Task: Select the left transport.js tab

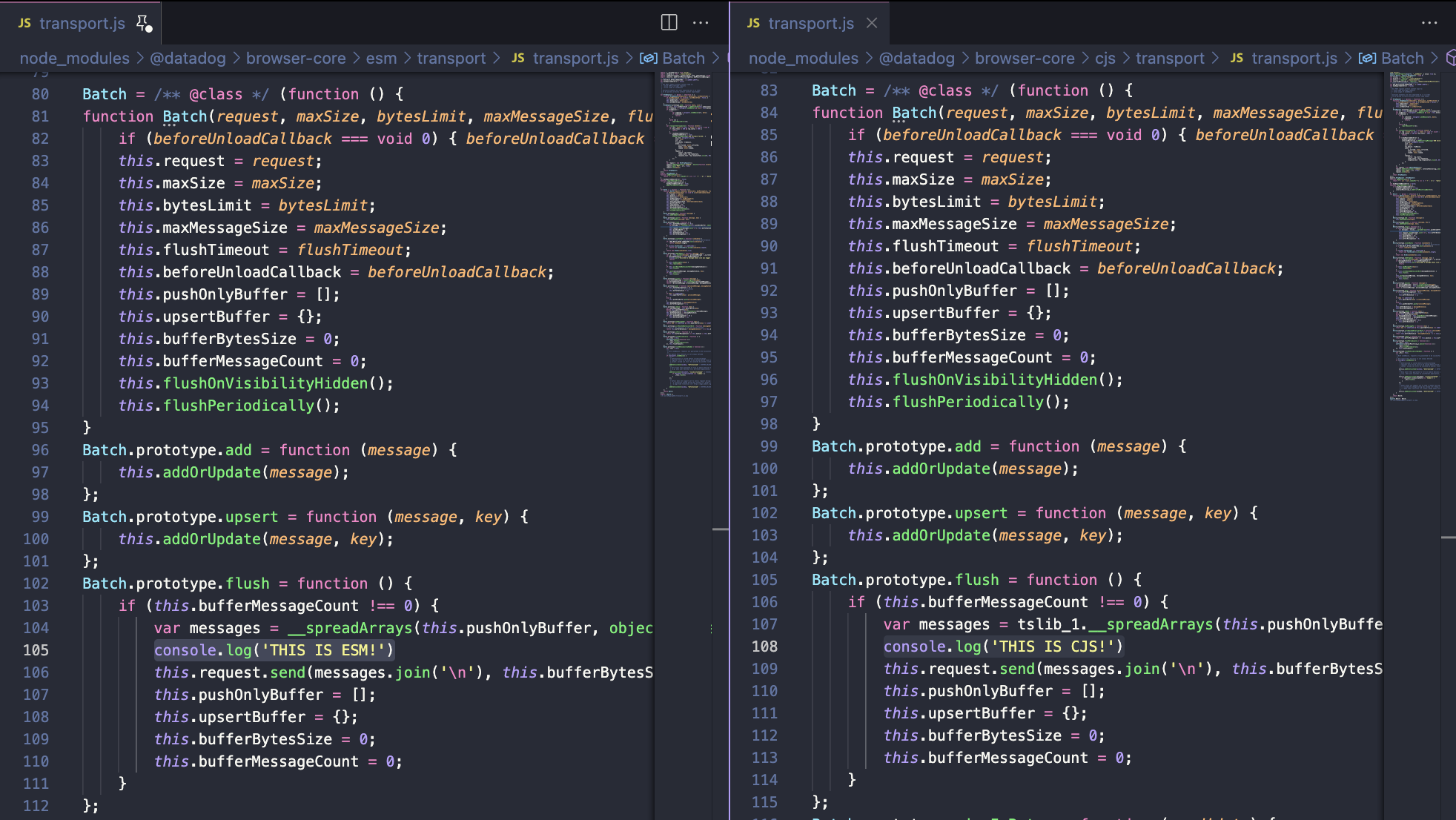Action: [82, 24]
